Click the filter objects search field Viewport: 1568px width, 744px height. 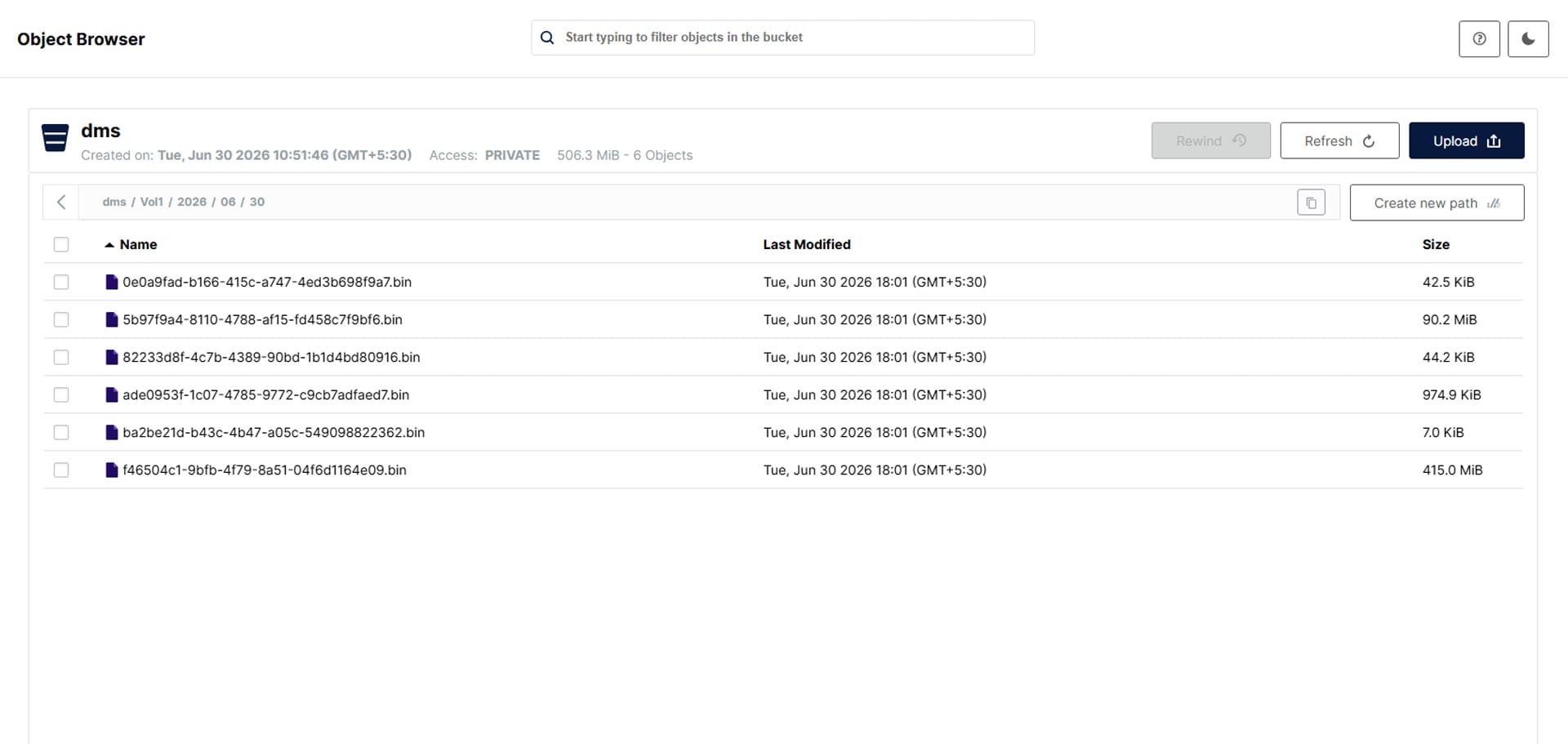pyautogui.click(x=782, y=38)
